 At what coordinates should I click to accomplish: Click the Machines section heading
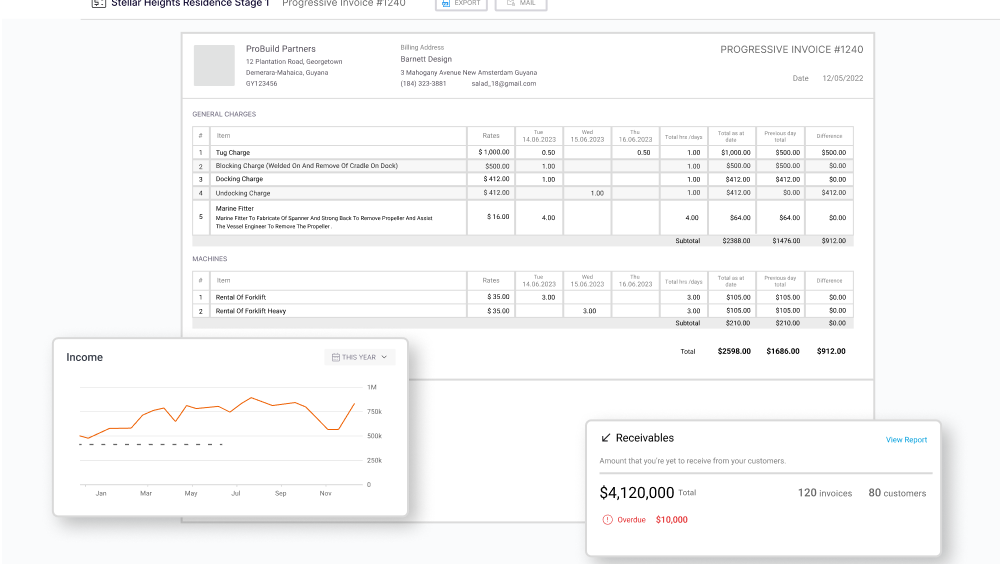210,259
